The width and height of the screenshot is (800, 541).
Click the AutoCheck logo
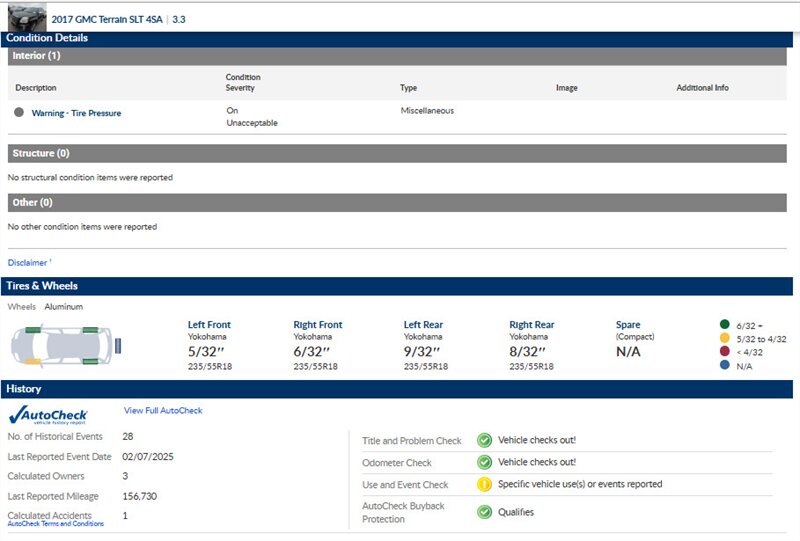48,415
